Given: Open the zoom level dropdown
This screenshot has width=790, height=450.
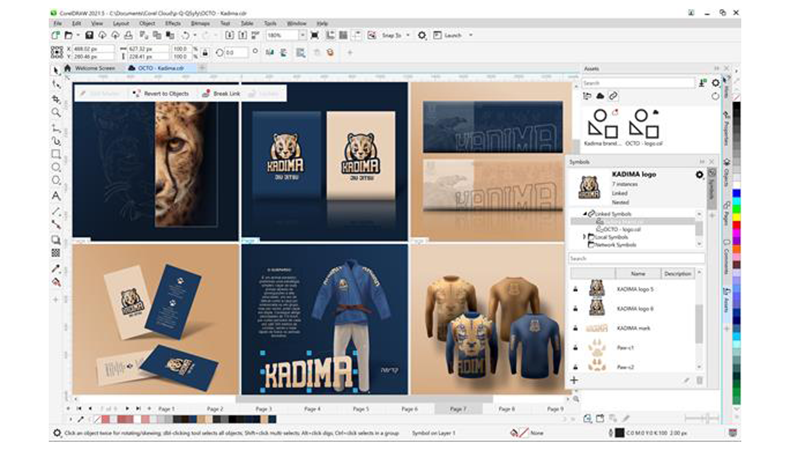Looking at the screenshot, I should (x=302, y=35).
